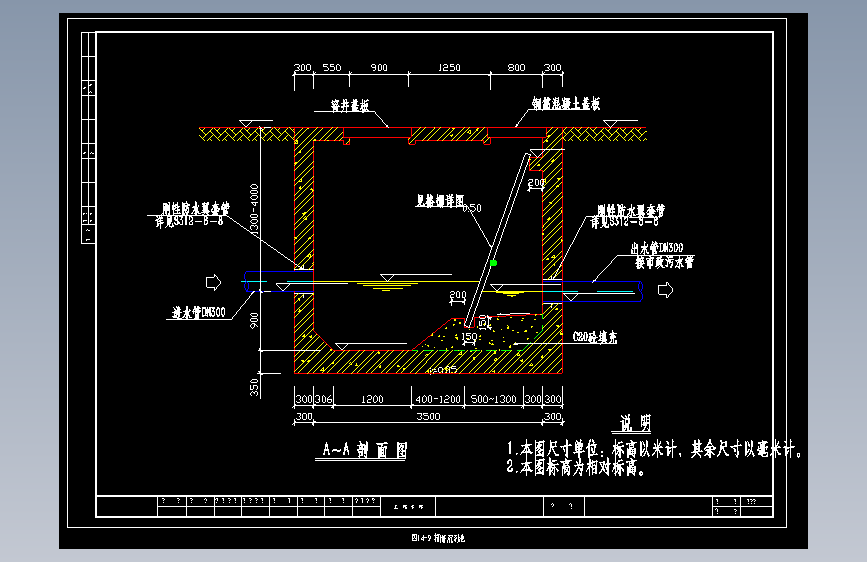This screenshot has width=867, height=562.
Task: Select the 'i=0.015' slope annotation
Action: pyautogui.click(x=442, y=370)
